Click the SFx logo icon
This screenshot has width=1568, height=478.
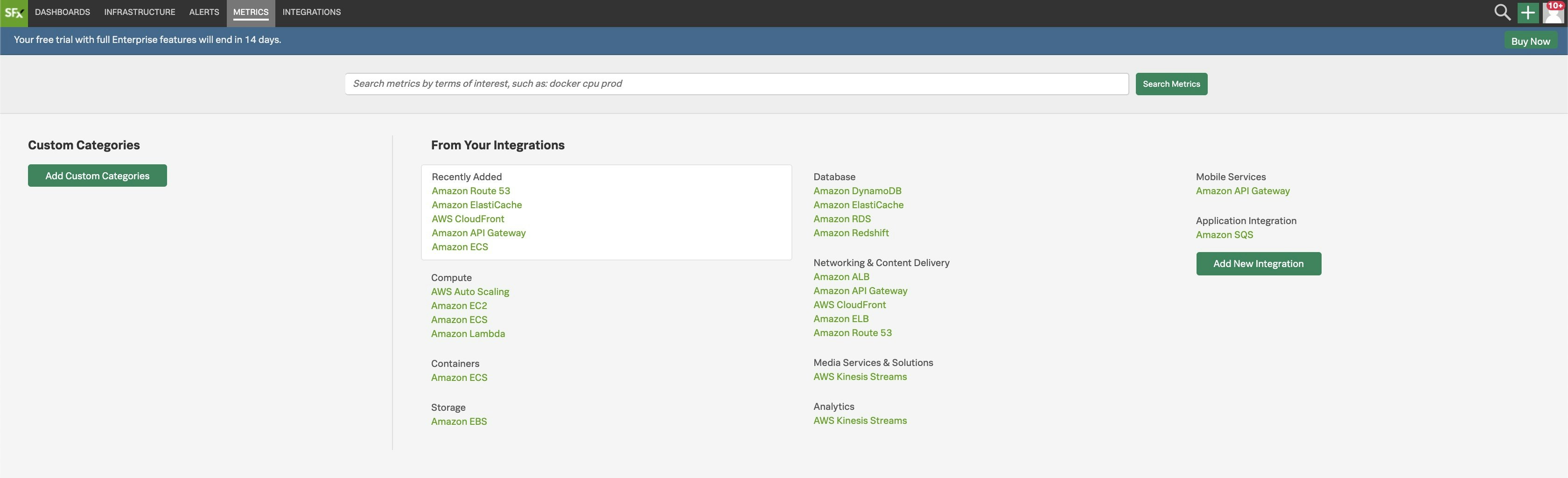coord(14,13)
